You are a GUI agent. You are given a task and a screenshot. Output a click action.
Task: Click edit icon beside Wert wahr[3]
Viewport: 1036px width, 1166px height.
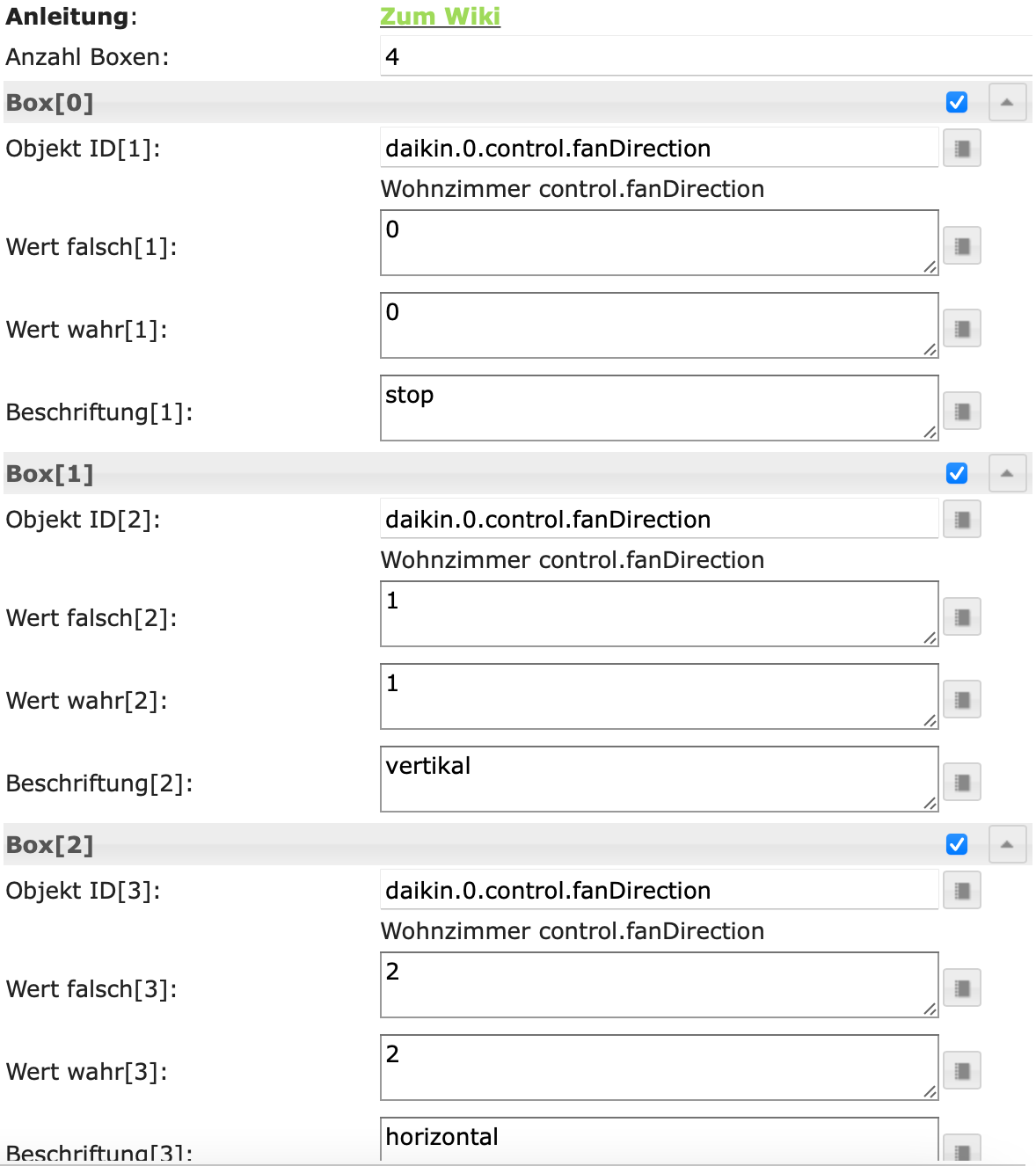(x=961, y=1070)
